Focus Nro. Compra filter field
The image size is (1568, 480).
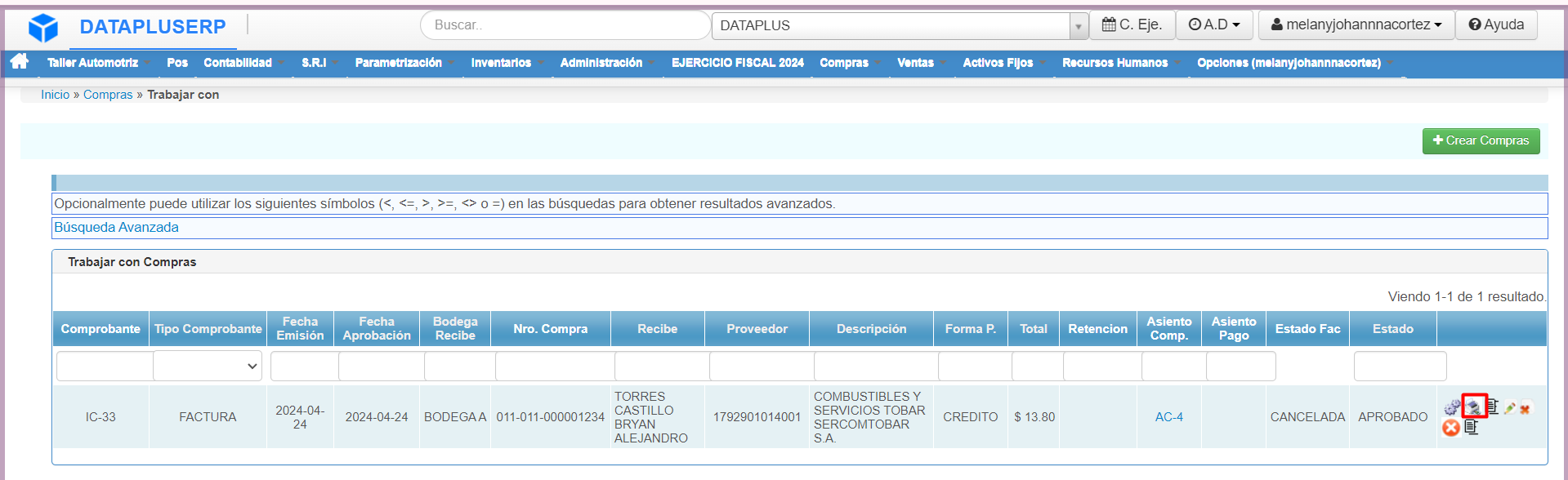(555, 367)
